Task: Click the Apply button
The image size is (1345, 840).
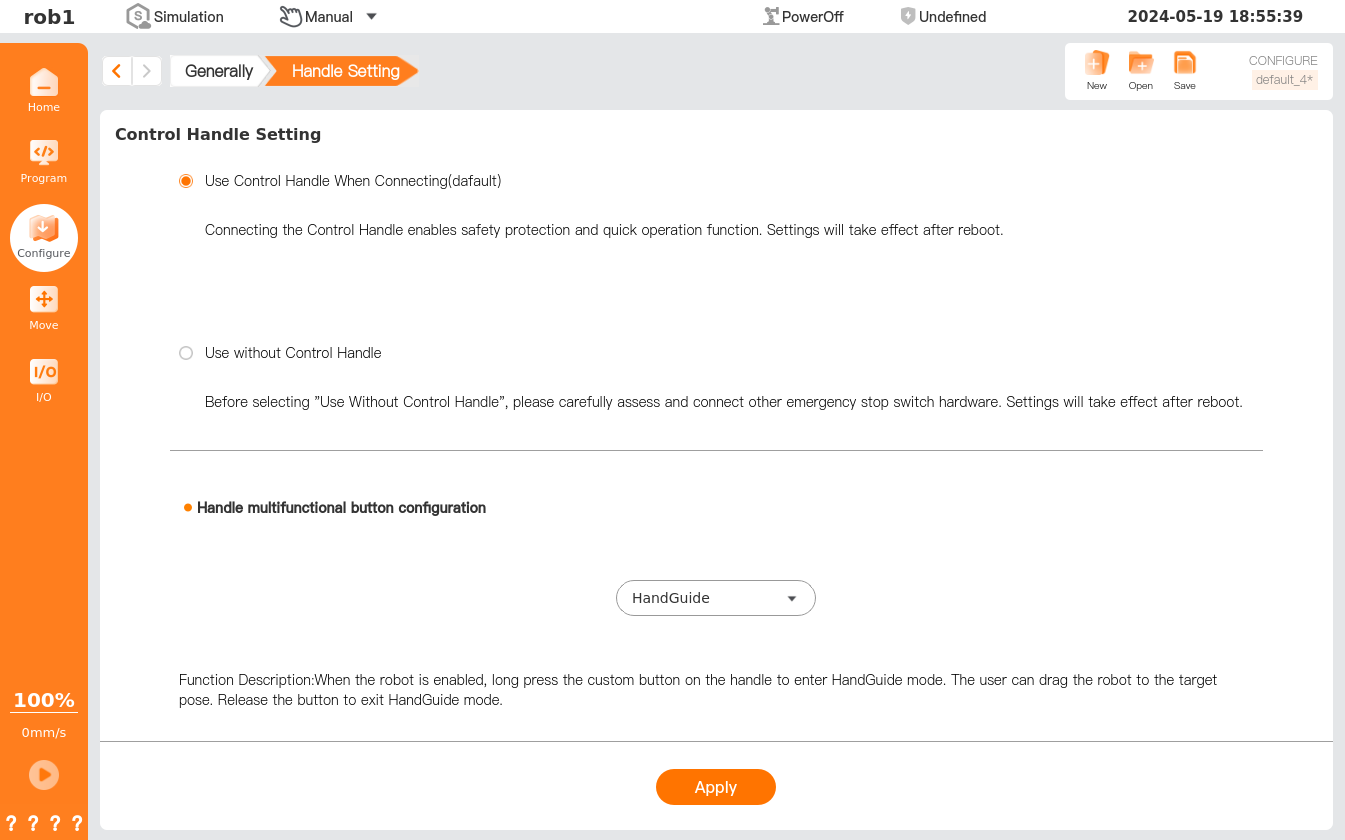Action: [715, 787]
